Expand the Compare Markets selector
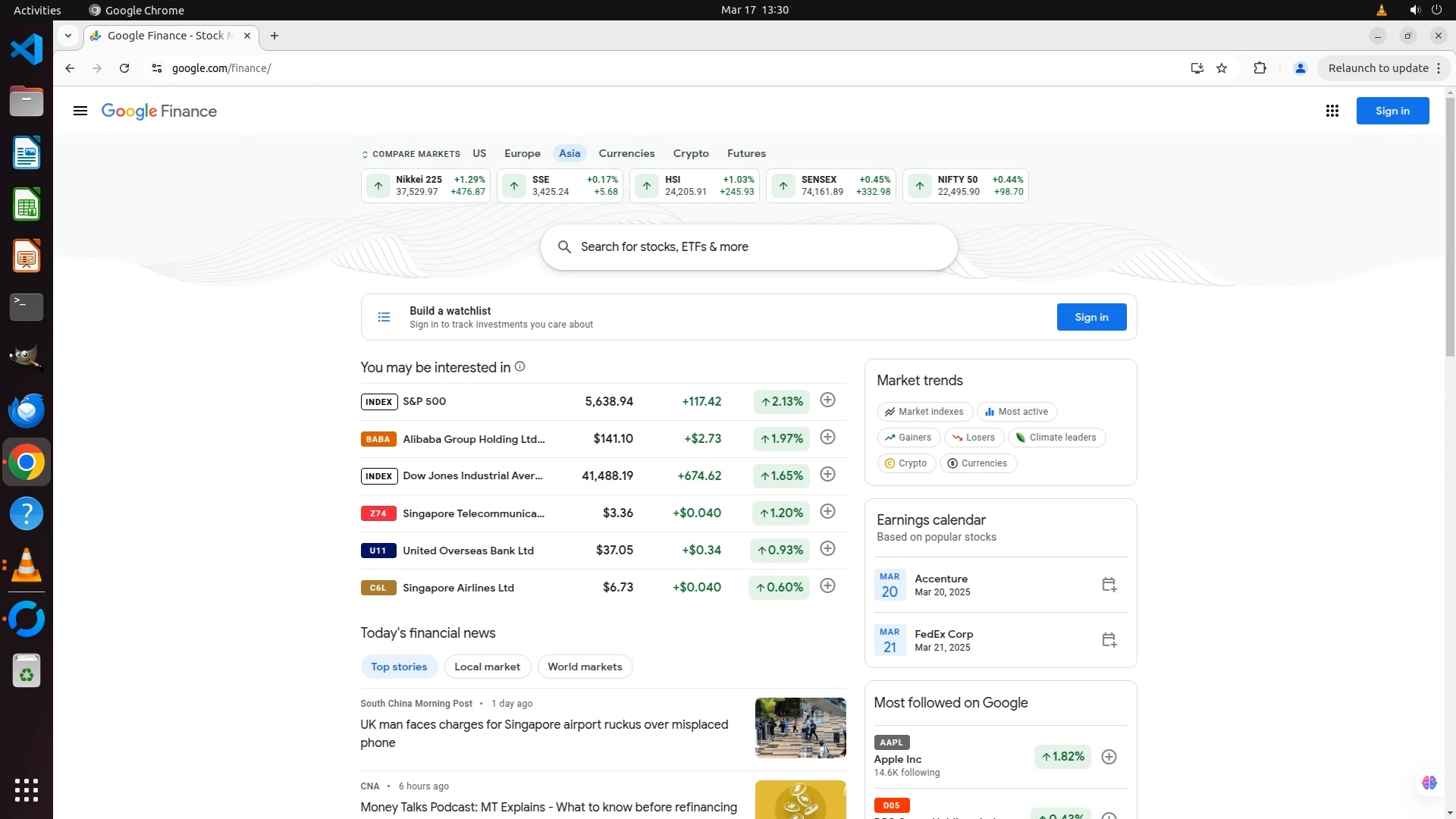The height and width of the screenshot is (819, 1456). pos(411,154)
